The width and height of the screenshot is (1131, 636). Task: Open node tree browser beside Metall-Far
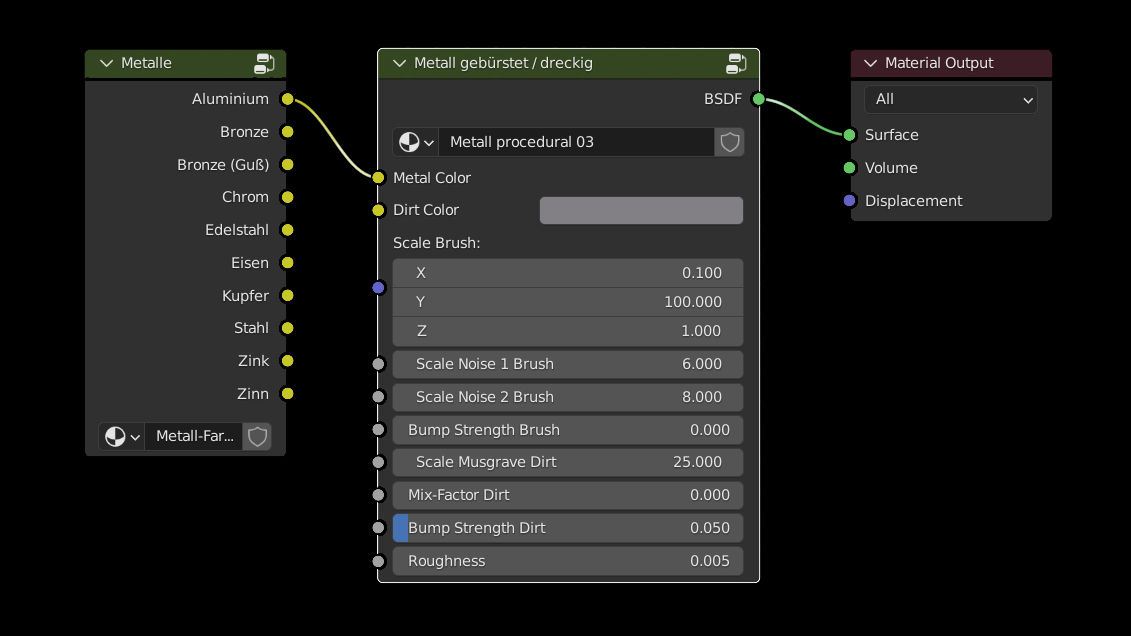coord(122,437)
